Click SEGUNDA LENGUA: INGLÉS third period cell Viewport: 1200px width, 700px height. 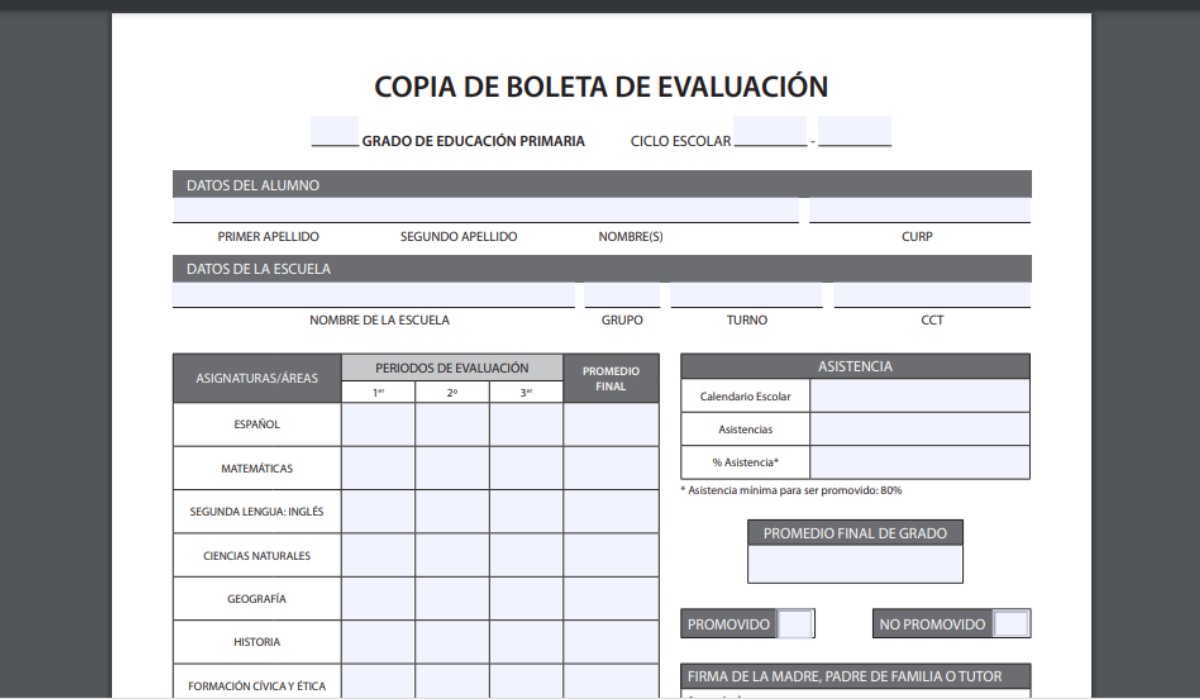(525, 511)
